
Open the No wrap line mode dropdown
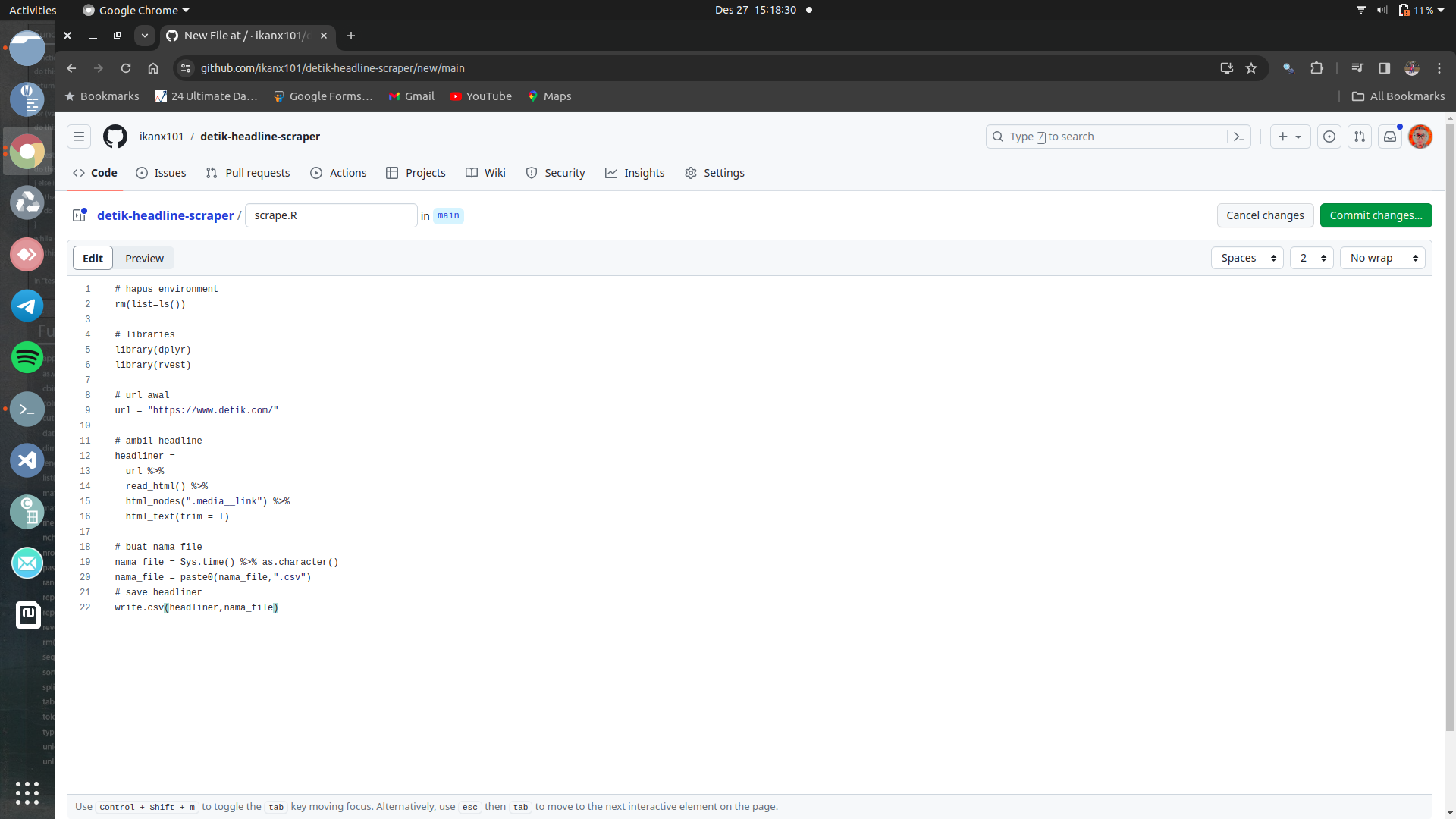coord(1382,258)
